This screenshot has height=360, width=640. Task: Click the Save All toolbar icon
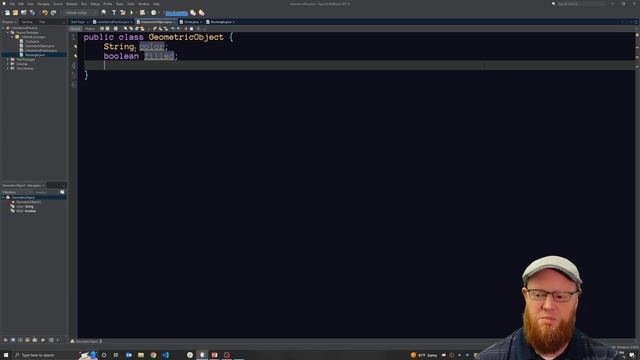click(x=32, y=13)
